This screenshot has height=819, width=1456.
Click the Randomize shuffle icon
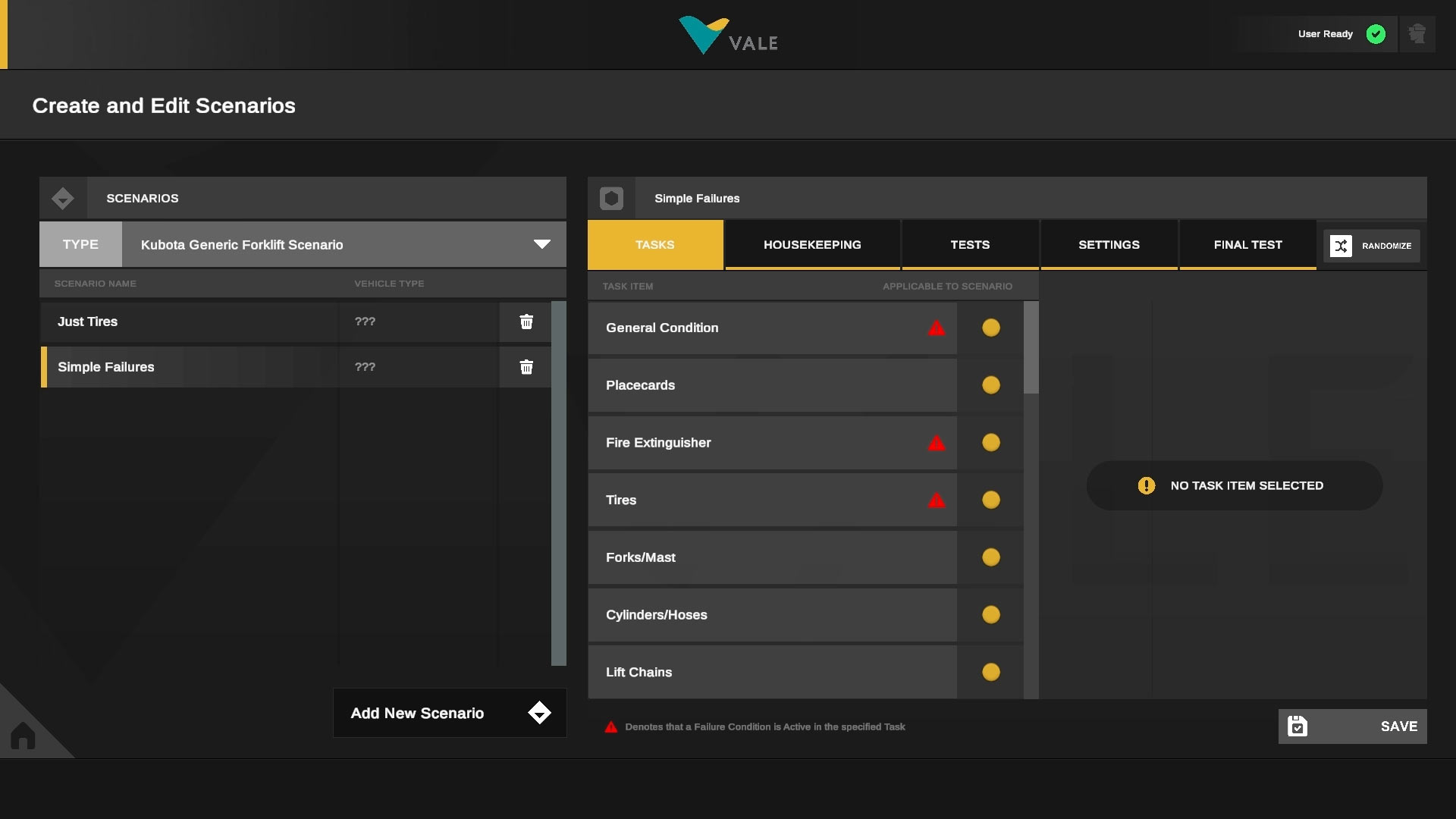1341,246
